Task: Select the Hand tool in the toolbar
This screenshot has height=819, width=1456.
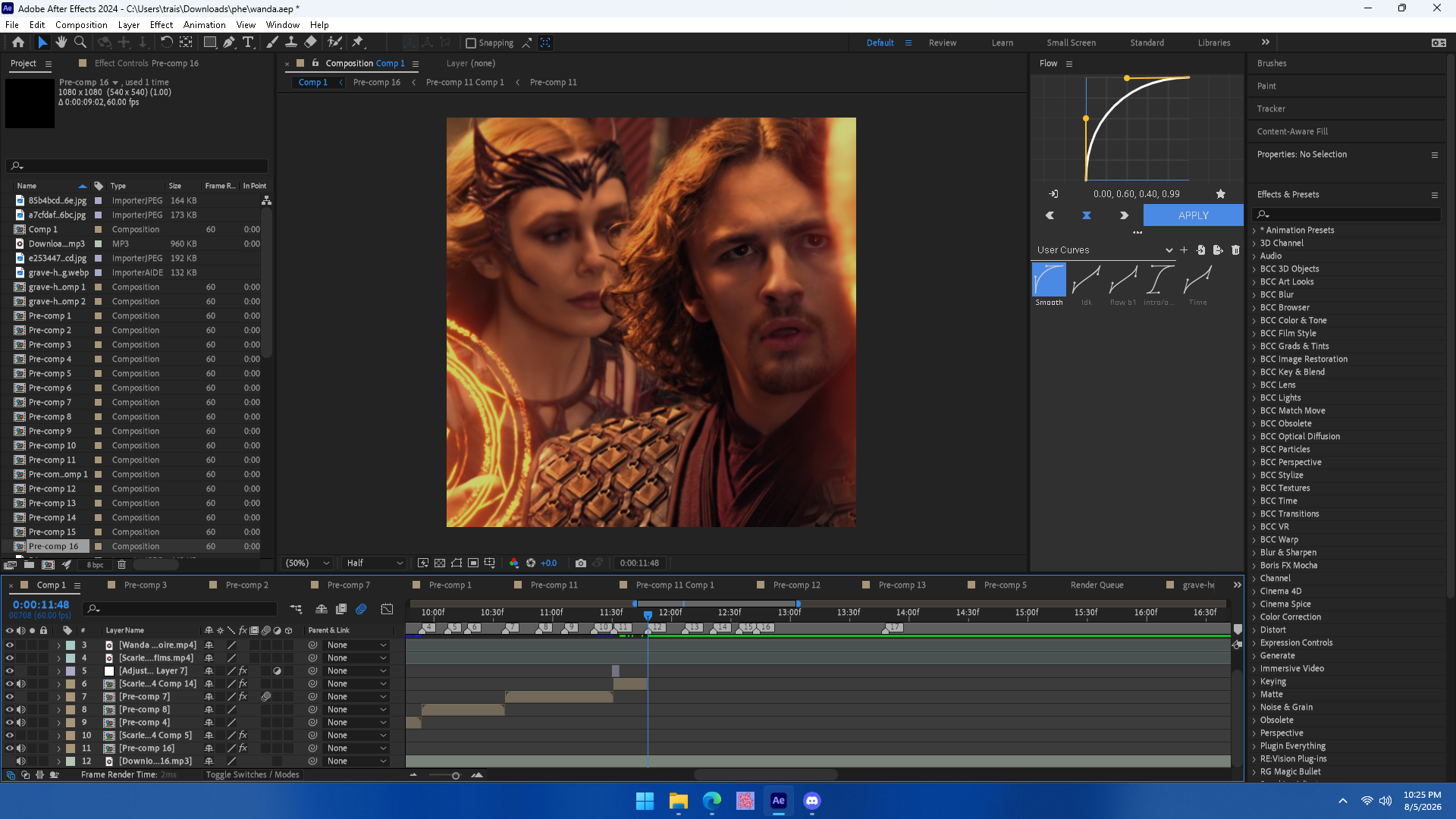Action: click(61, 42)
